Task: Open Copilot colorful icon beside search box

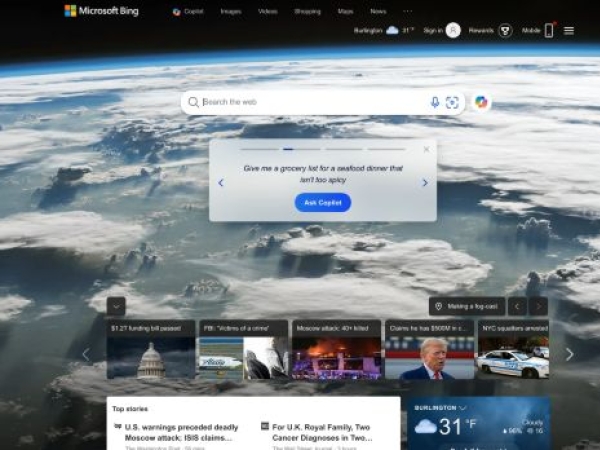Action: [481, 102]
